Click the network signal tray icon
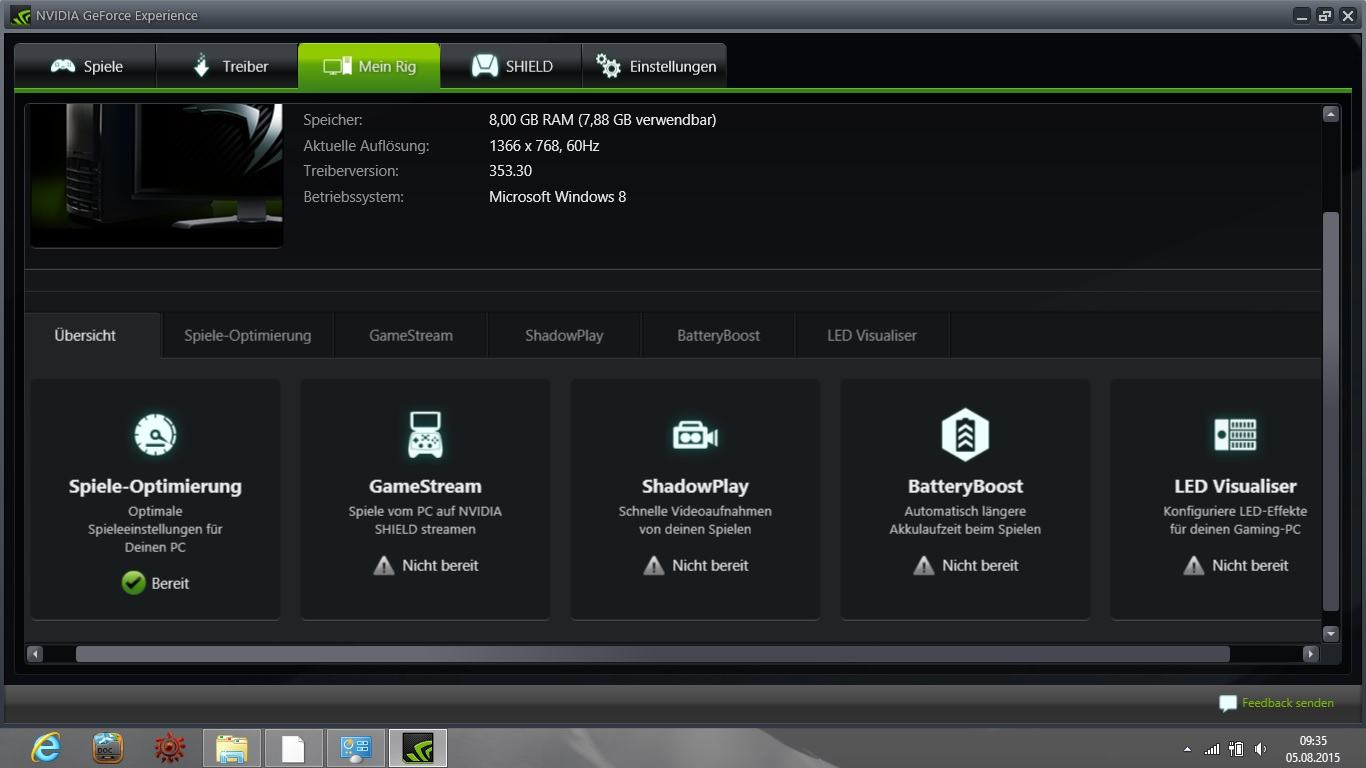This screenshot has width=1366, height=768. tap(1212, 749)
